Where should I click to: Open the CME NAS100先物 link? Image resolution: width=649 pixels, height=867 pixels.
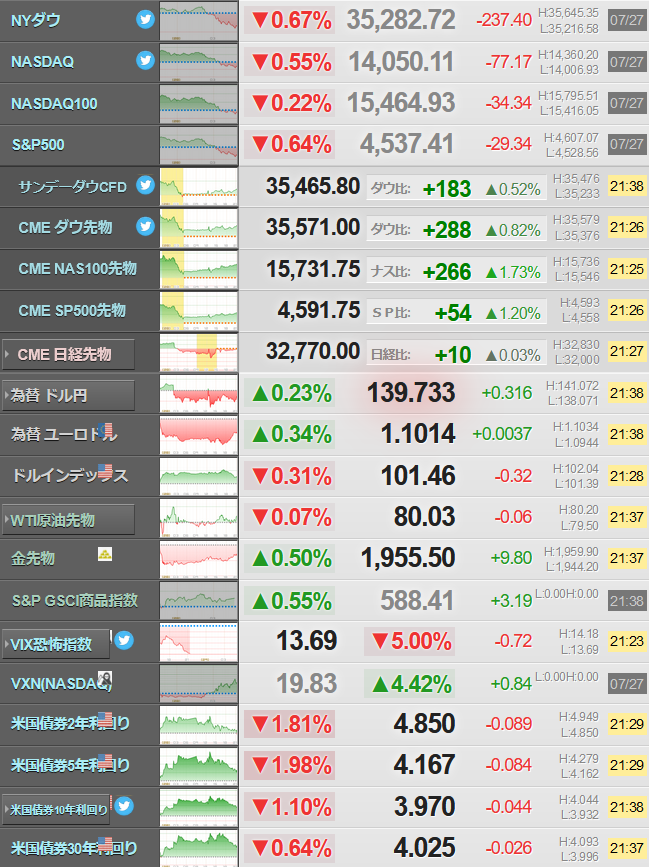click(x=77, y=269)
